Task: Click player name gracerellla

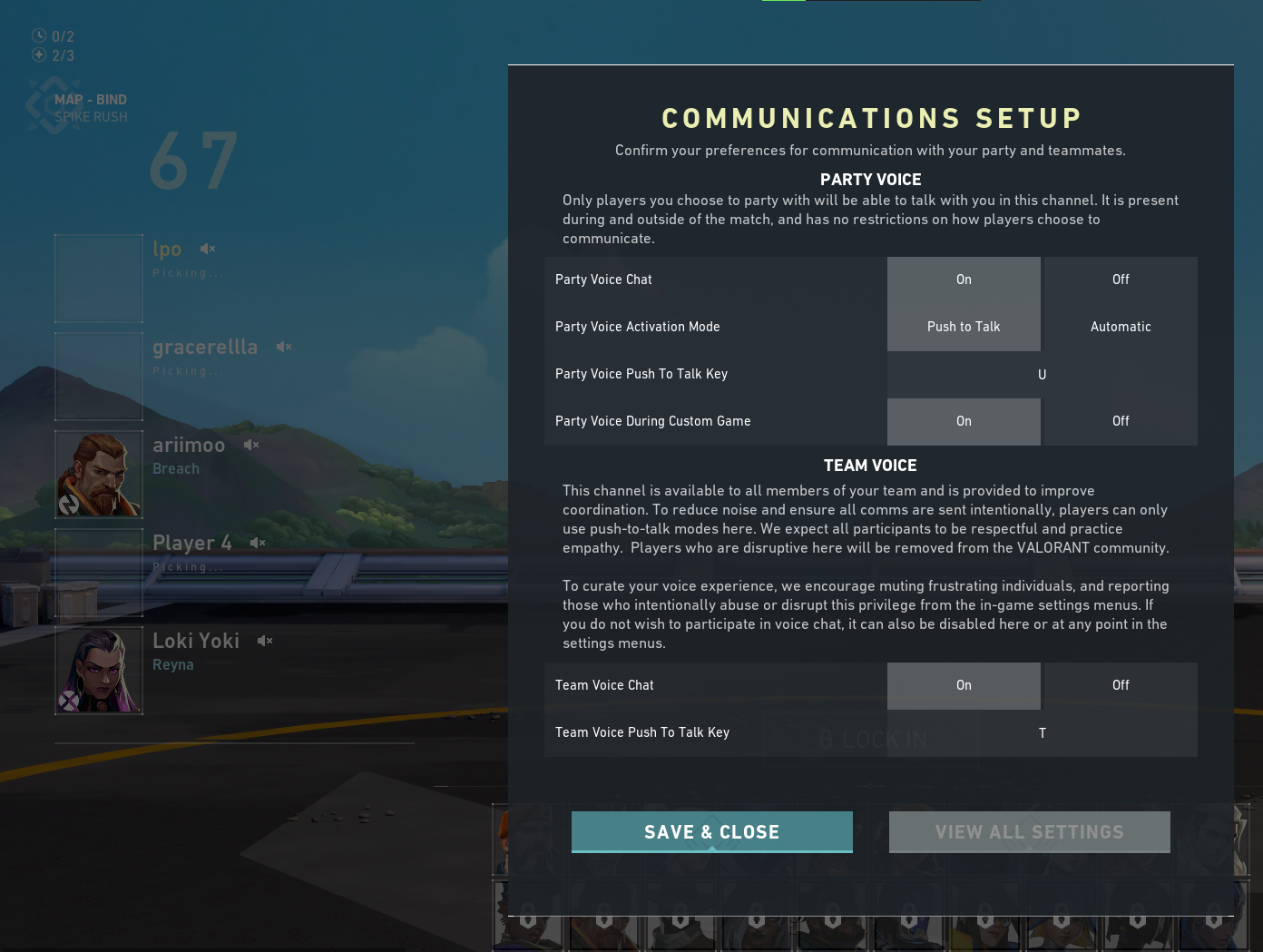Action: 205,347
